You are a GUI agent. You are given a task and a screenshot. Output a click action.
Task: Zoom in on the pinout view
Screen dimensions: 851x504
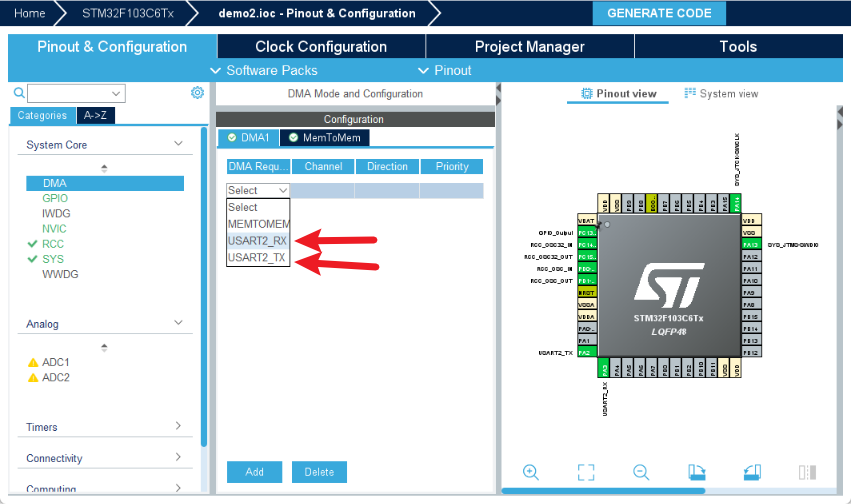[531, 472]
